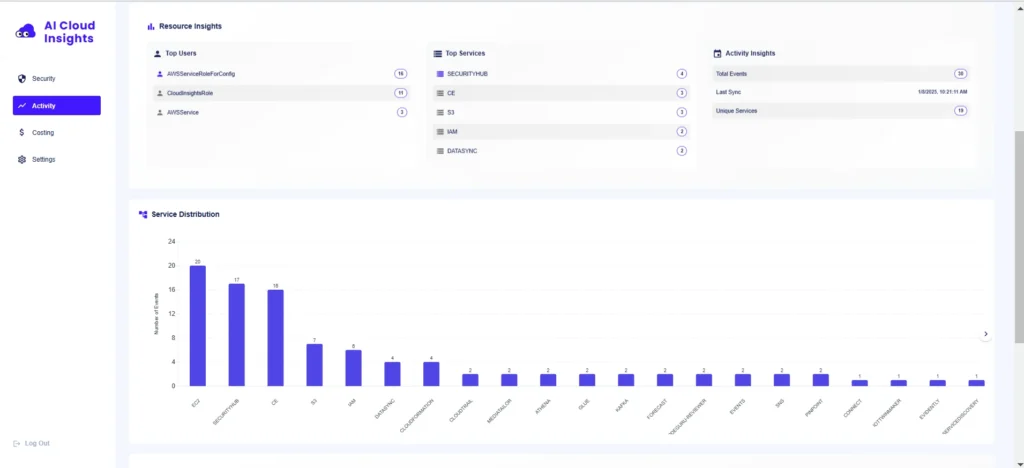The width and height of the screenshot is (1024, 468).
Task: Click the CLOUDFORMATION bar in the chart
Action: [x=431, y=374]
